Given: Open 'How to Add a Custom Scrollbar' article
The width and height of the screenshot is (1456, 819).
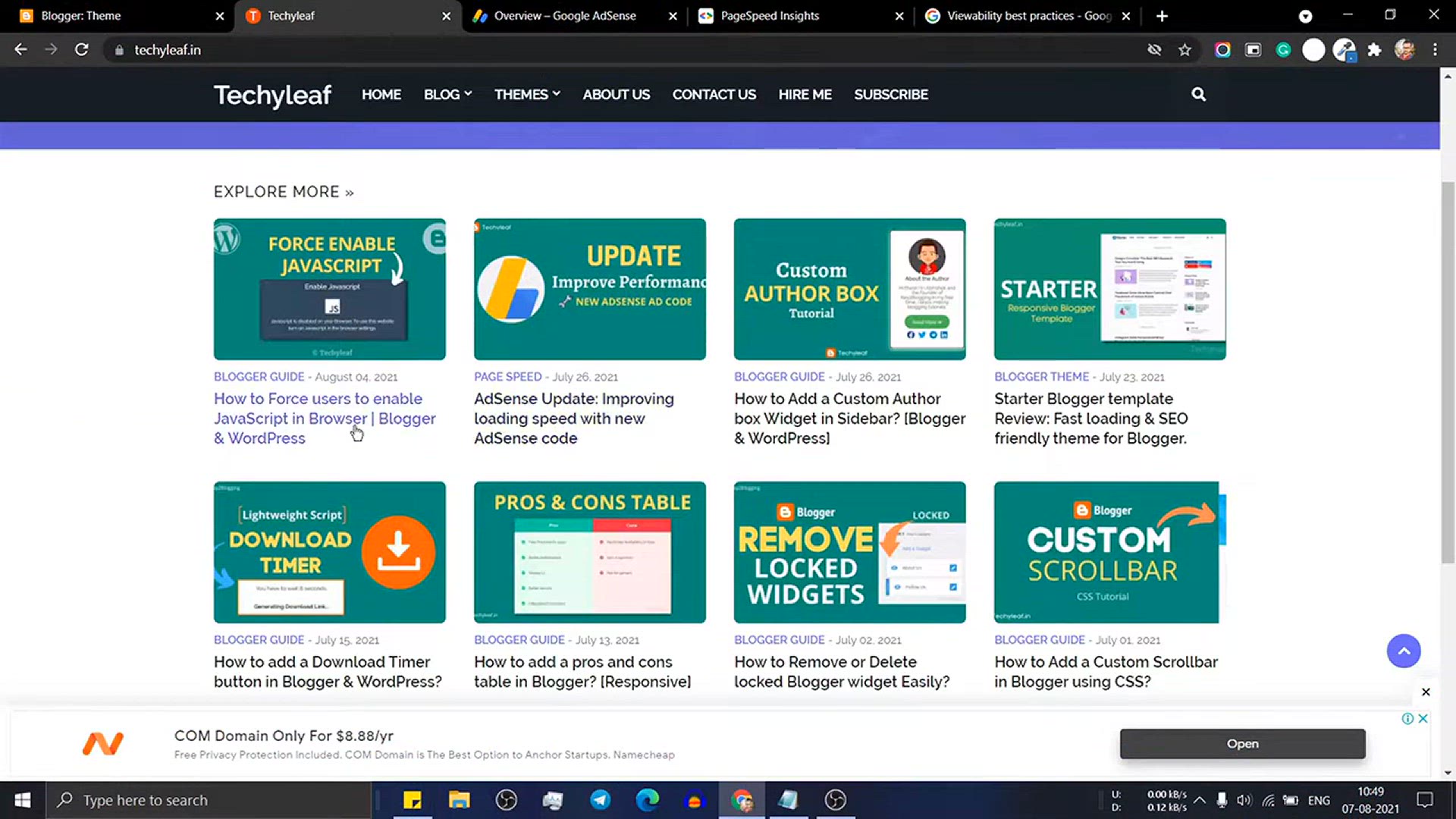Looking at the screenshot, I should tap(1106, 672).
